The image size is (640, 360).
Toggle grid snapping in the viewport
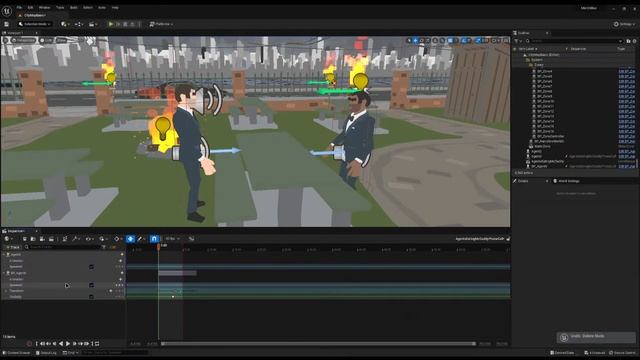click(450, 40)
